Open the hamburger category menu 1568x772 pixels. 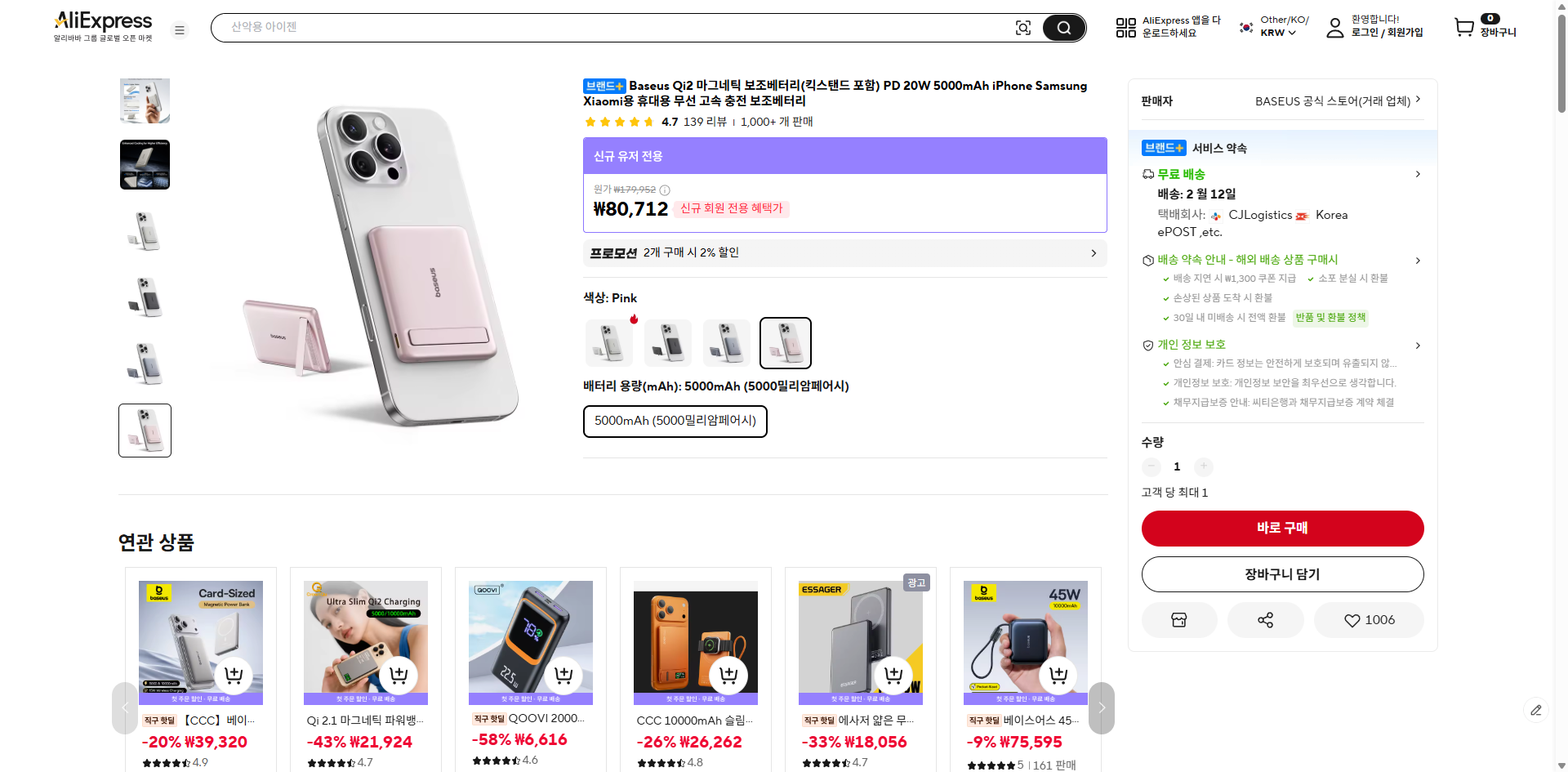point(180,30)
